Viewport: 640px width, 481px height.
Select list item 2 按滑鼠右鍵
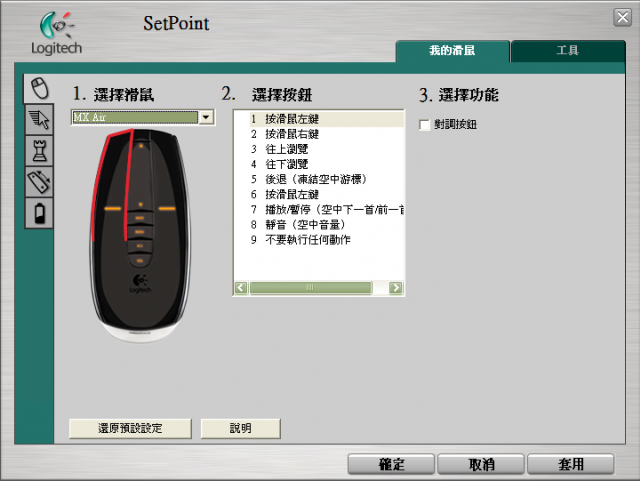tap(327, 134)
